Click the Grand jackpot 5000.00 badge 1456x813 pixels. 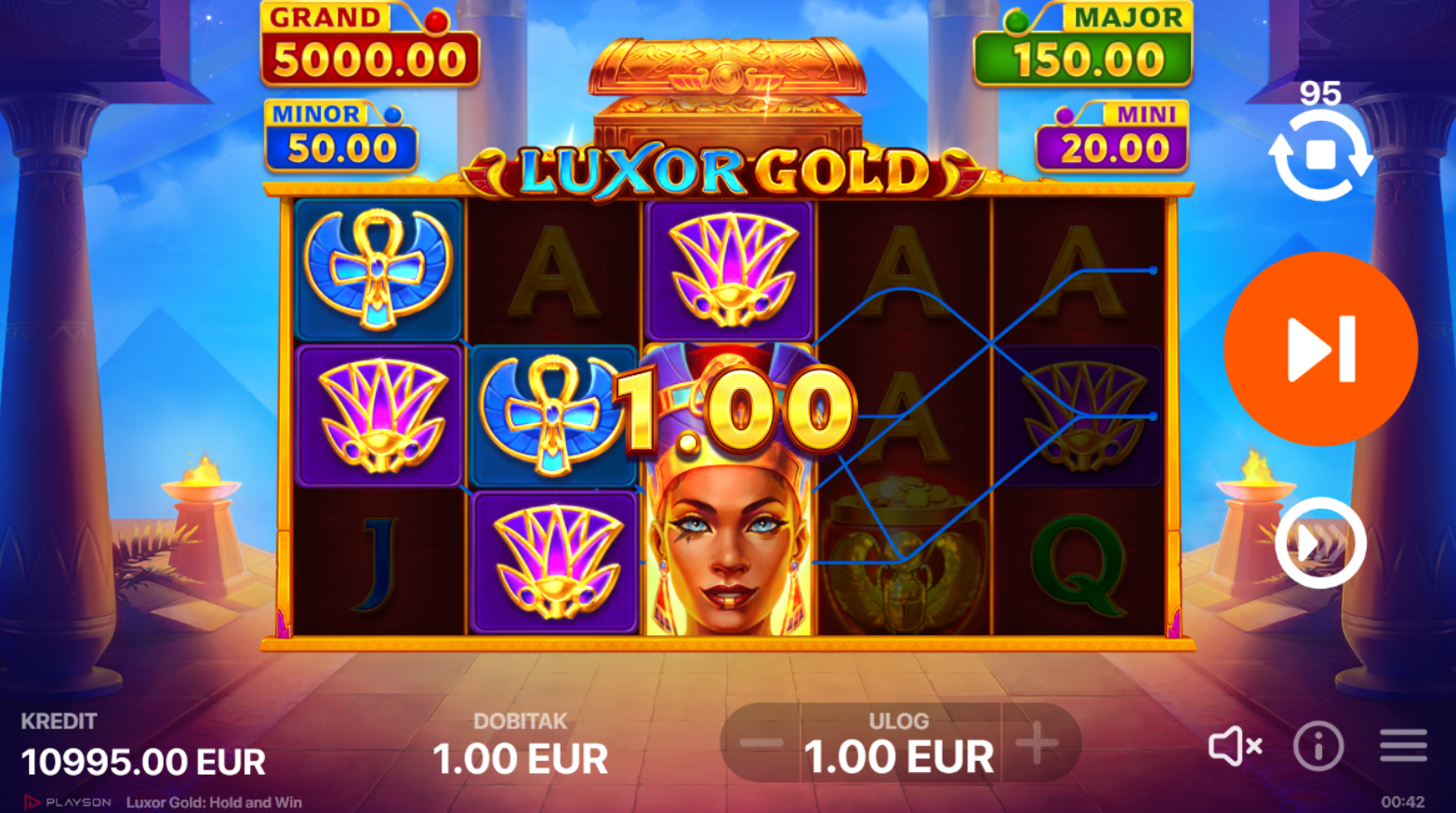click(370, 45)
